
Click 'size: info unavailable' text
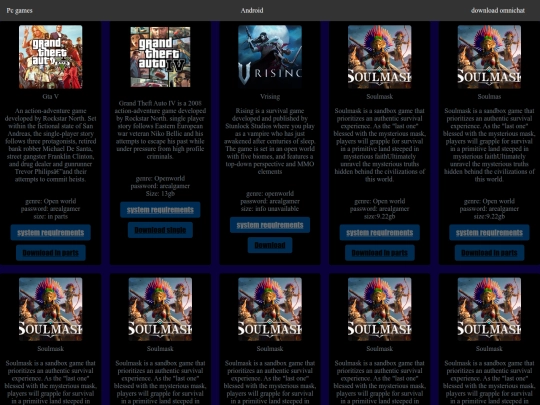click(x=270, y=209)
